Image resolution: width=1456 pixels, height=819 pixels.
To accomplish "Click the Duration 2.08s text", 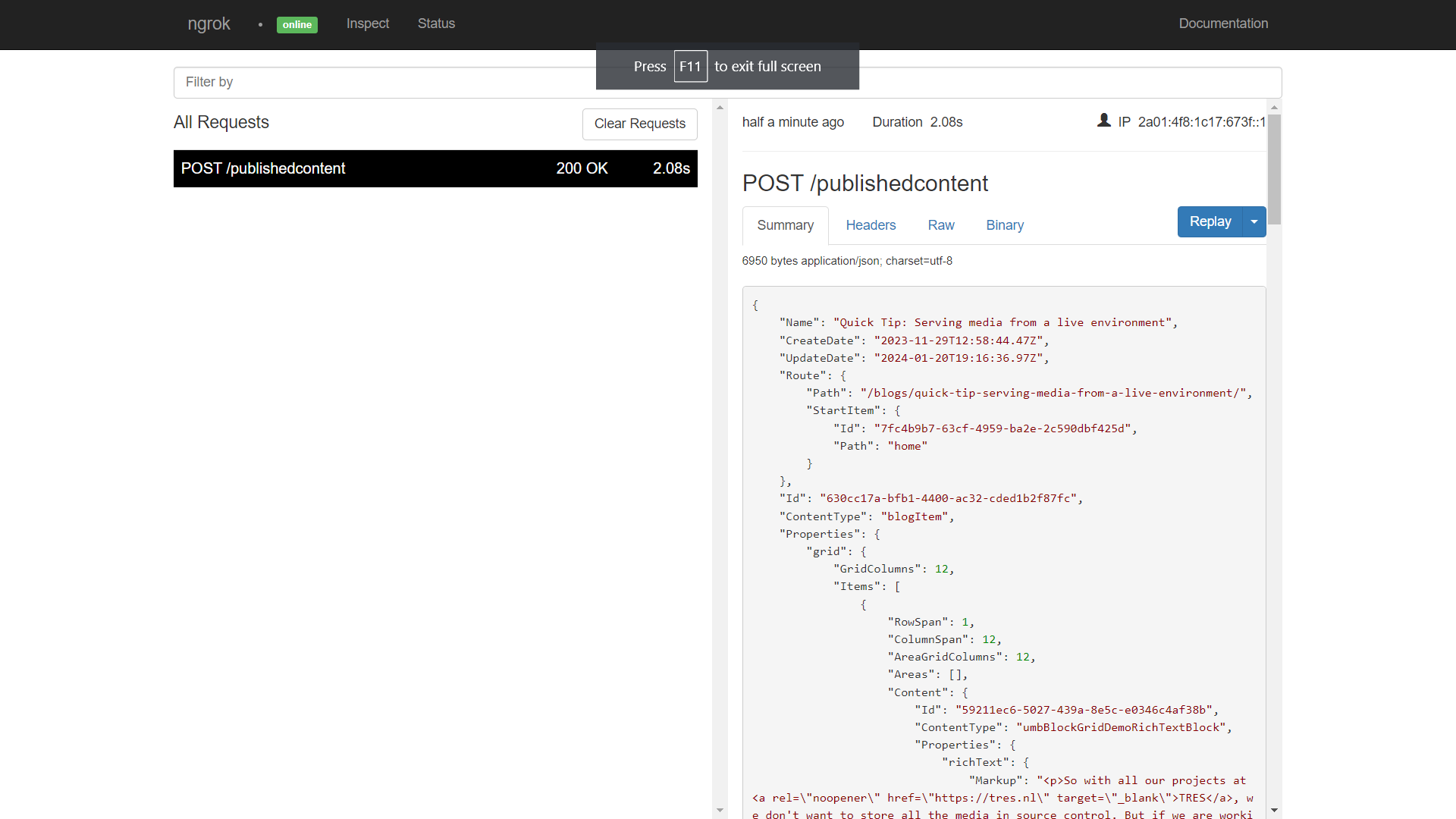I will tap(917, 122).
